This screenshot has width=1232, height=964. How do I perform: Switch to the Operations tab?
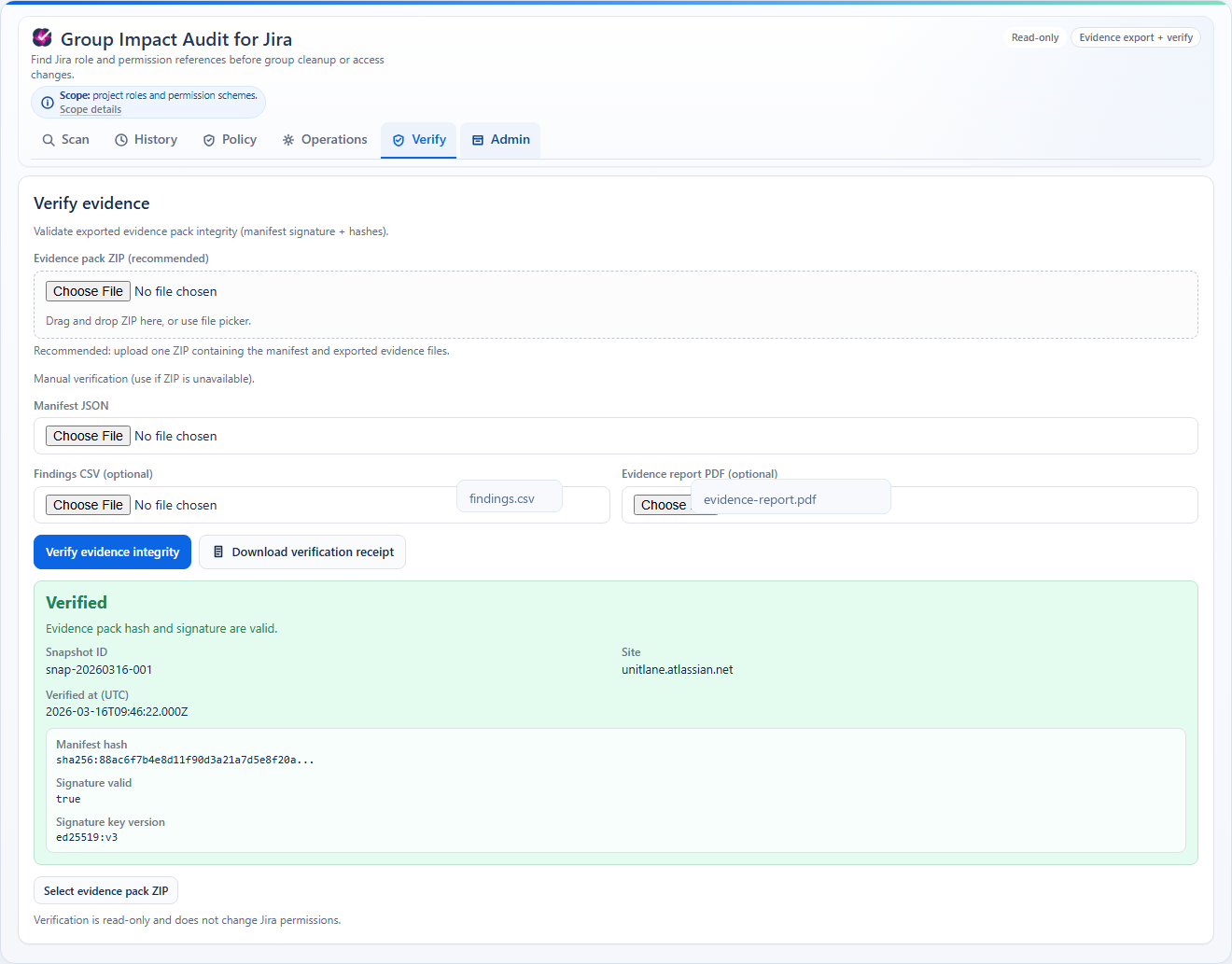pos(325,140)
